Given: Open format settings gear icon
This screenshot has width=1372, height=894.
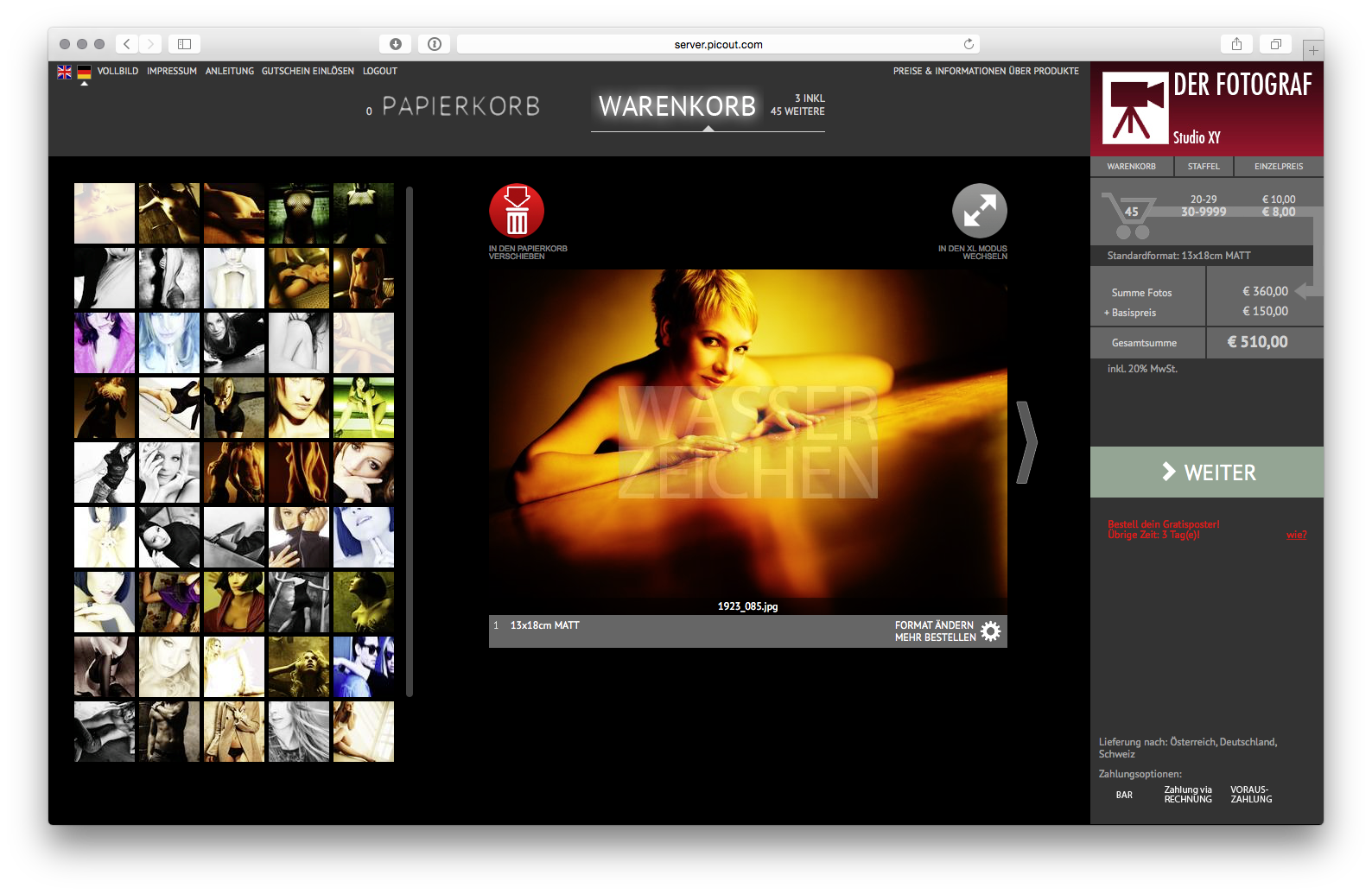Looking at the screenshot, I should (991, 631).
